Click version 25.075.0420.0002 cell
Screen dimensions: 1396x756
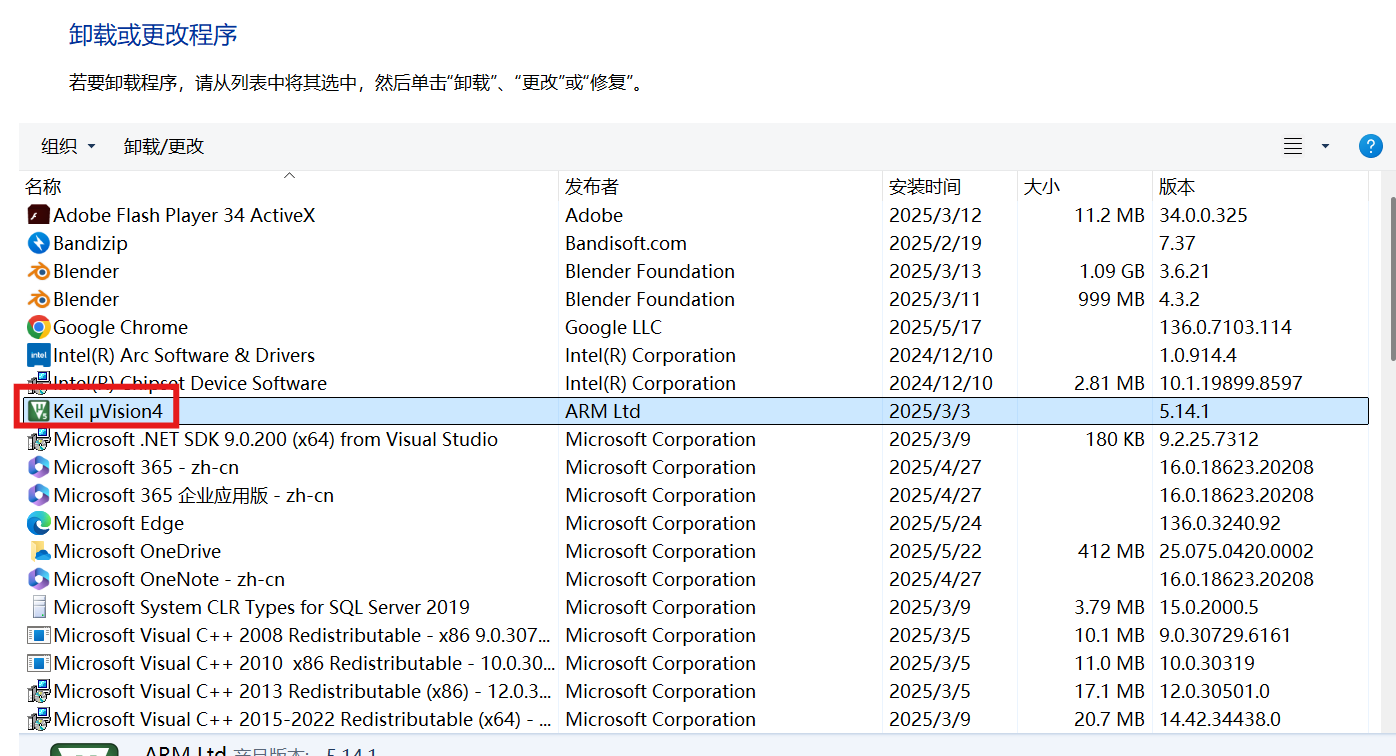point(1236,551)
